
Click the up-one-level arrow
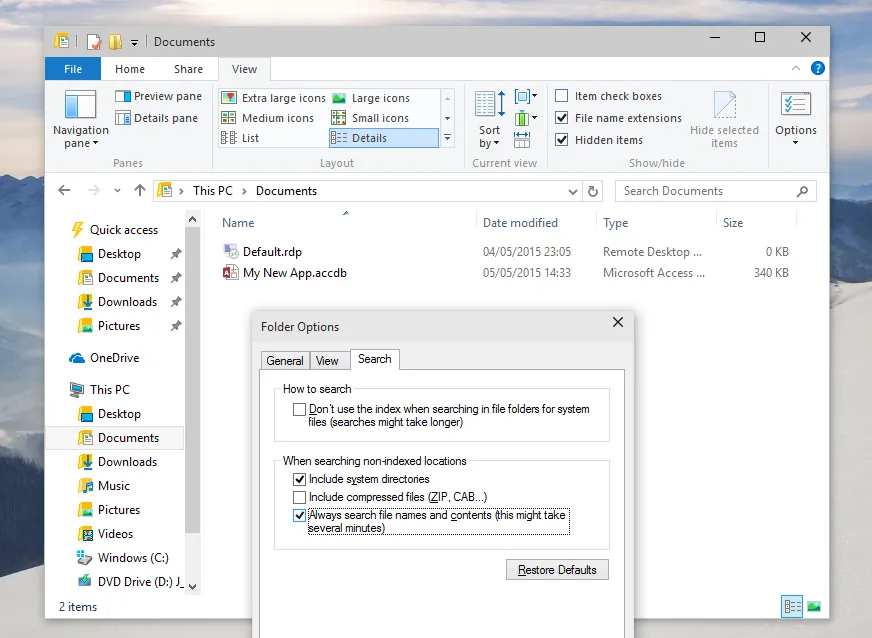pyautogui.click(x=141, y=191)
